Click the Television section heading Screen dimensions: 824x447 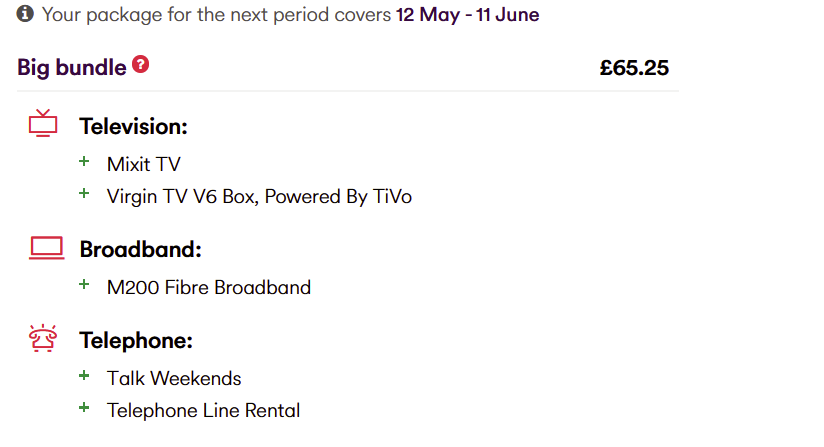tap(134, 127)
